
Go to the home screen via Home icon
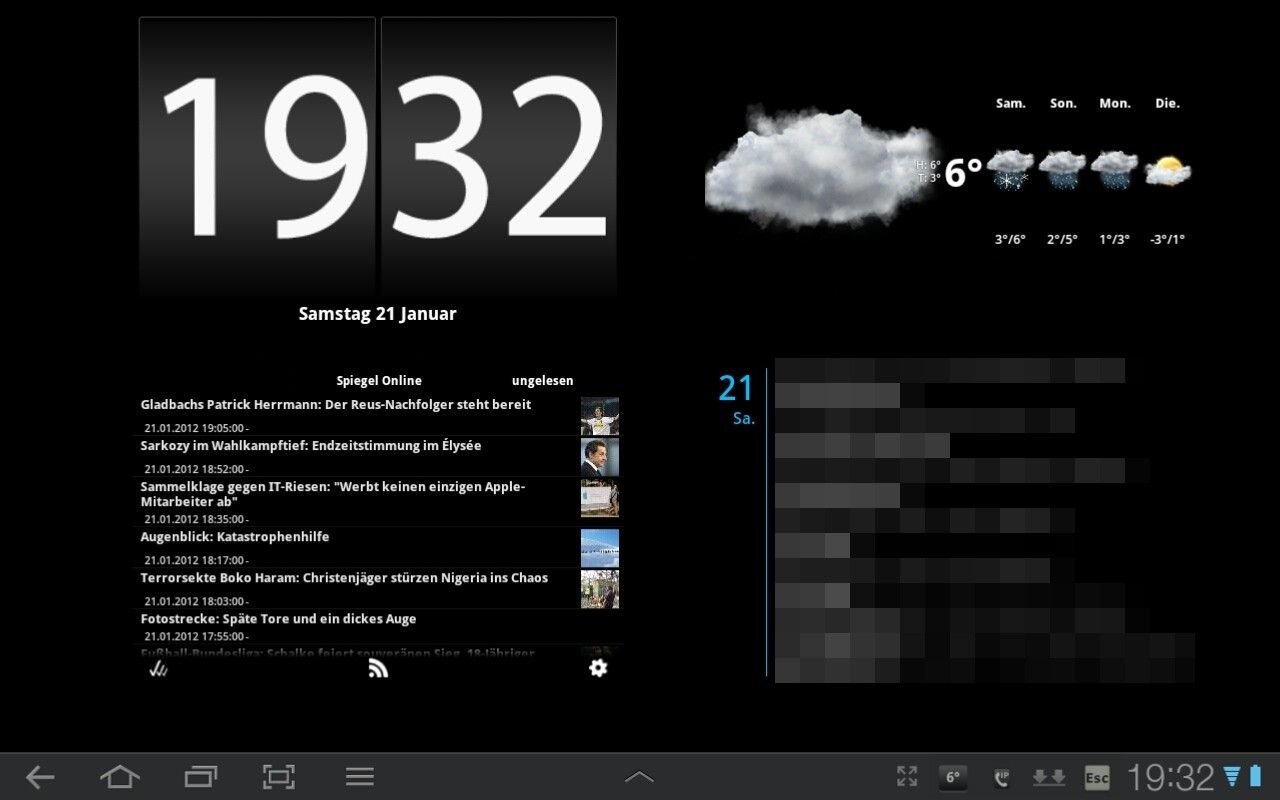pos(120,776)
